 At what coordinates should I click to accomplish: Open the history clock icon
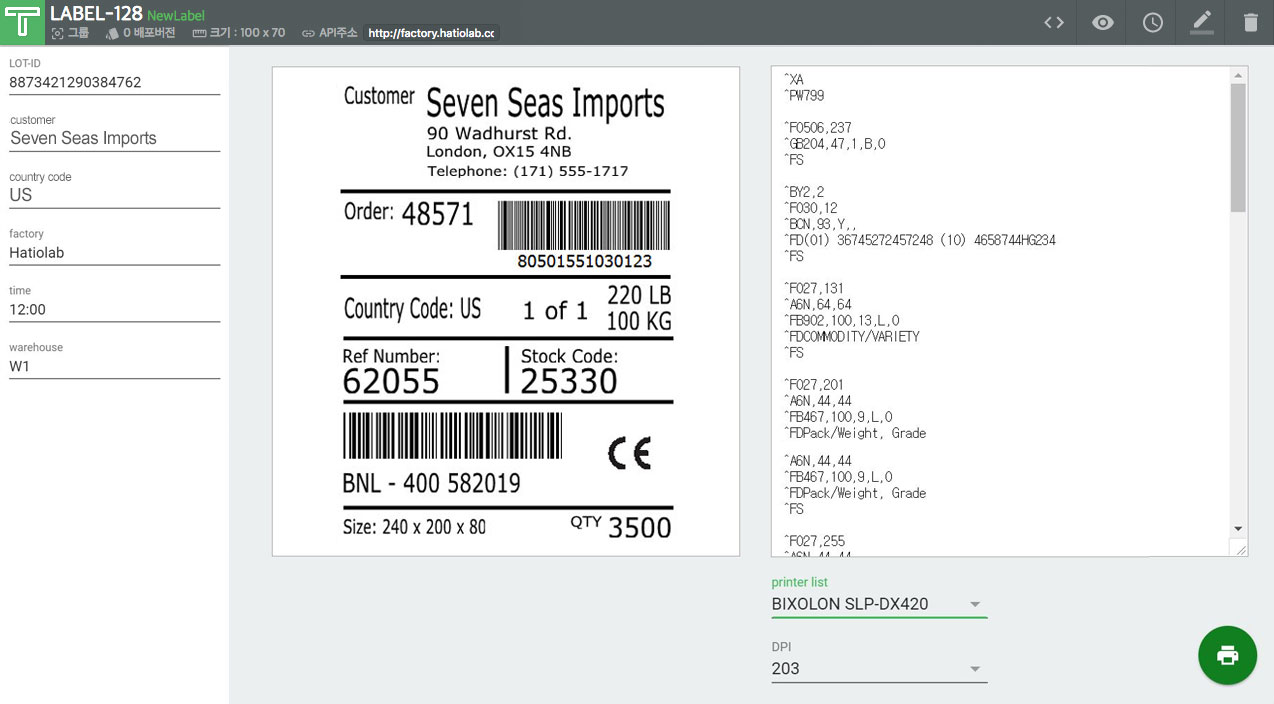[x=1153, y=22]
